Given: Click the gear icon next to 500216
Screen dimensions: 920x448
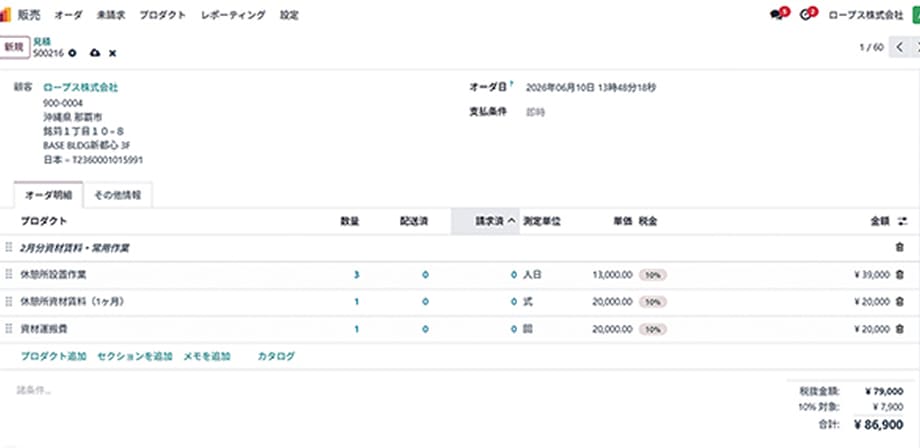Looking at the screenshot, I should coord(72,53).
